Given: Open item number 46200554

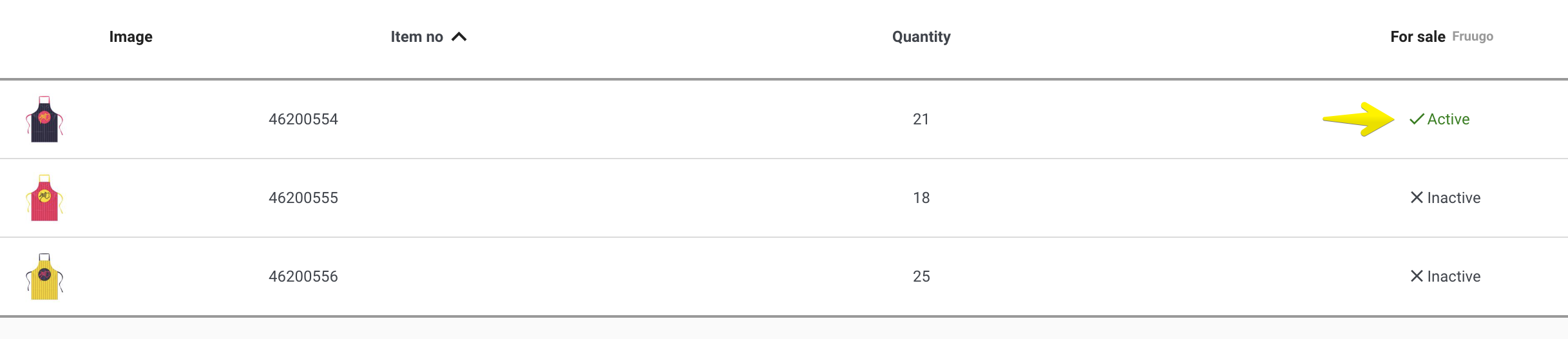Looking at the screenshot, I should coord(303,119).
